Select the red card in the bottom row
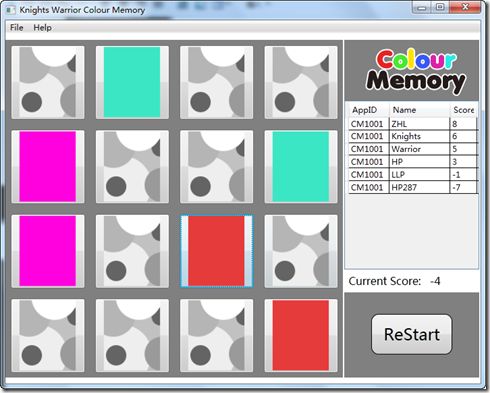490x393 pixels. 301,335
